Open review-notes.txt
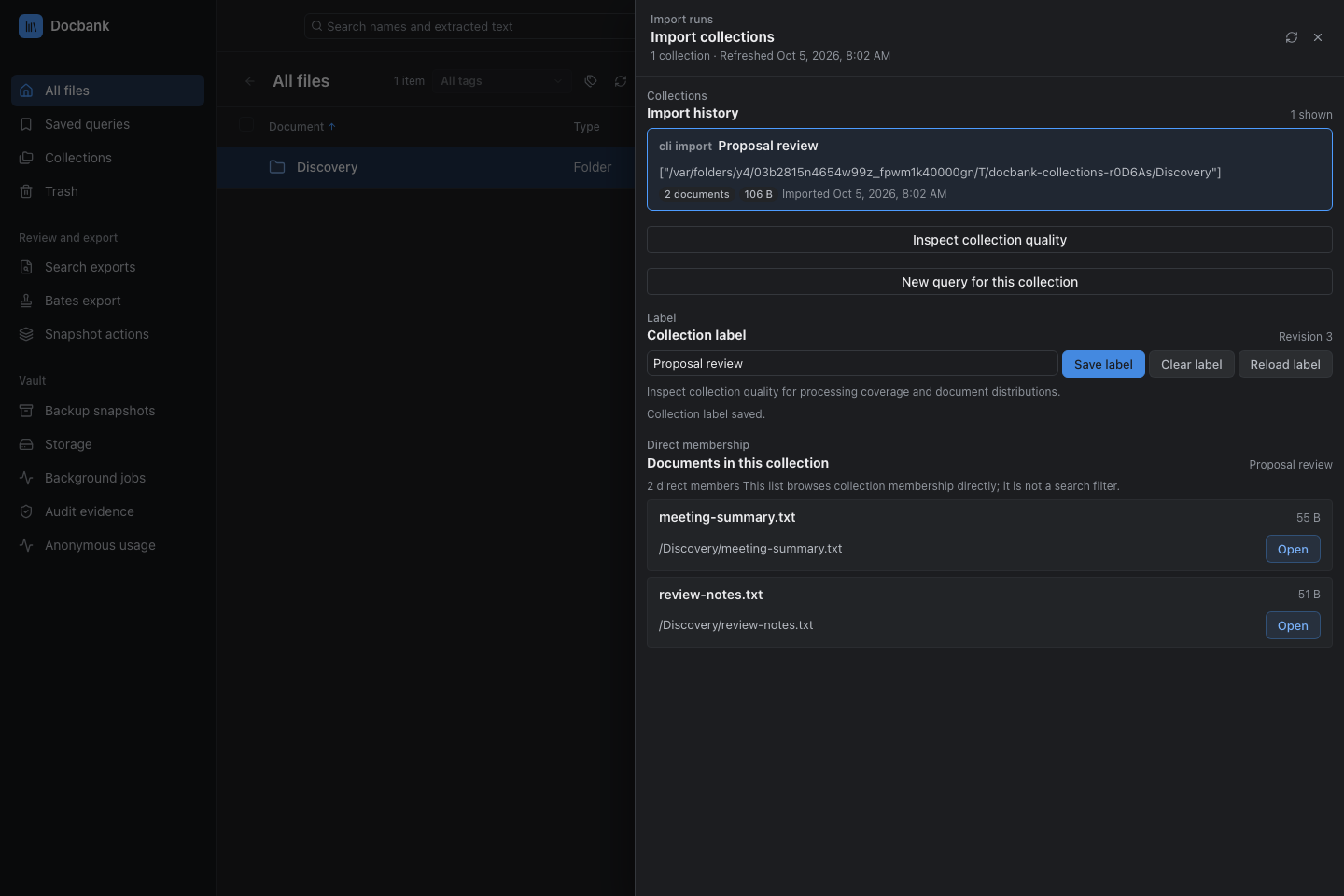The width and height of the screenshot is (1344, 896). pyautogui.click(x=1293, y=625)
